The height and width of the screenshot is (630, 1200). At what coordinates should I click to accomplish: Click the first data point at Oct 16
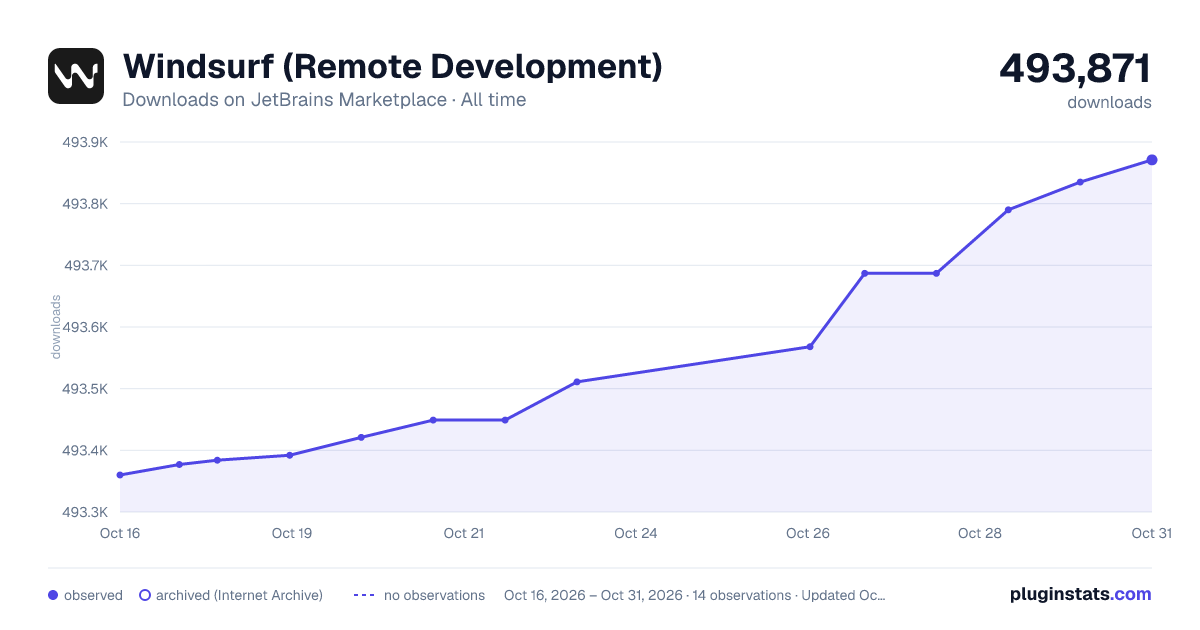(x=120, y=475)
